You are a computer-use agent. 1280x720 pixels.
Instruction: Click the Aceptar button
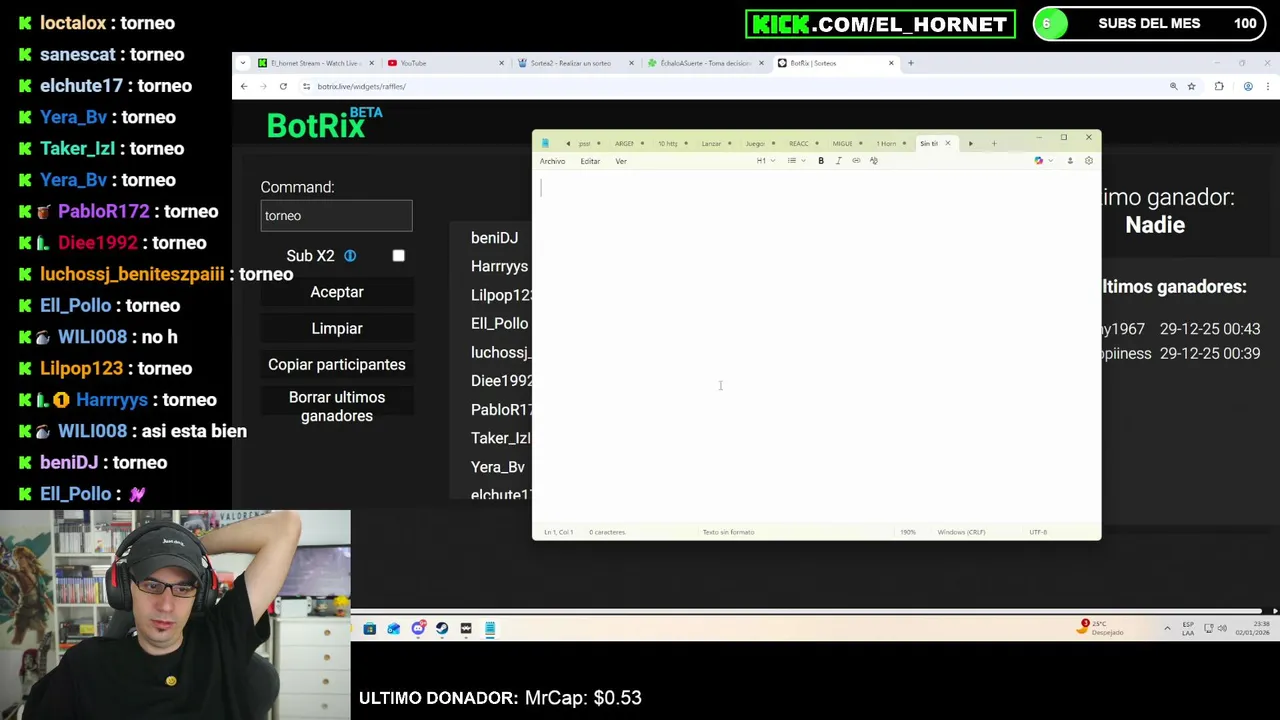point(337,292)
